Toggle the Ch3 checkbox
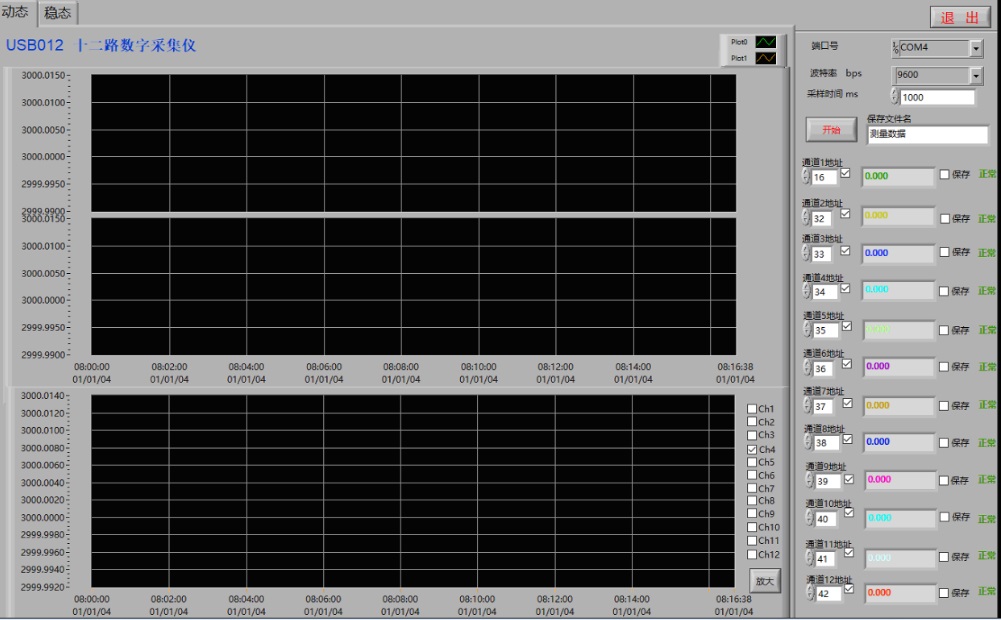Viewport: 1001px width, 620px height. (752, 435)
